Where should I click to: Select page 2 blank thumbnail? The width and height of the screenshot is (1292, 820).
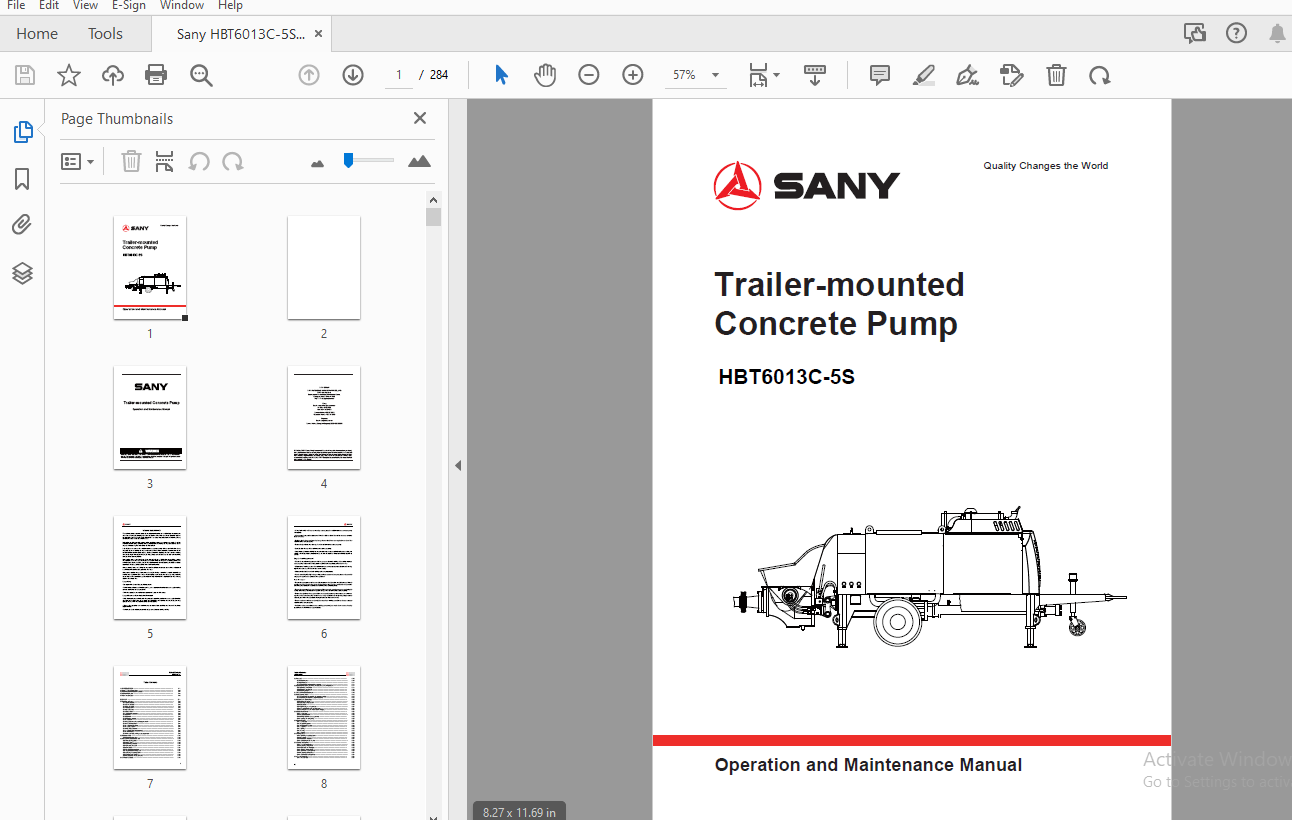click(324, 268)
